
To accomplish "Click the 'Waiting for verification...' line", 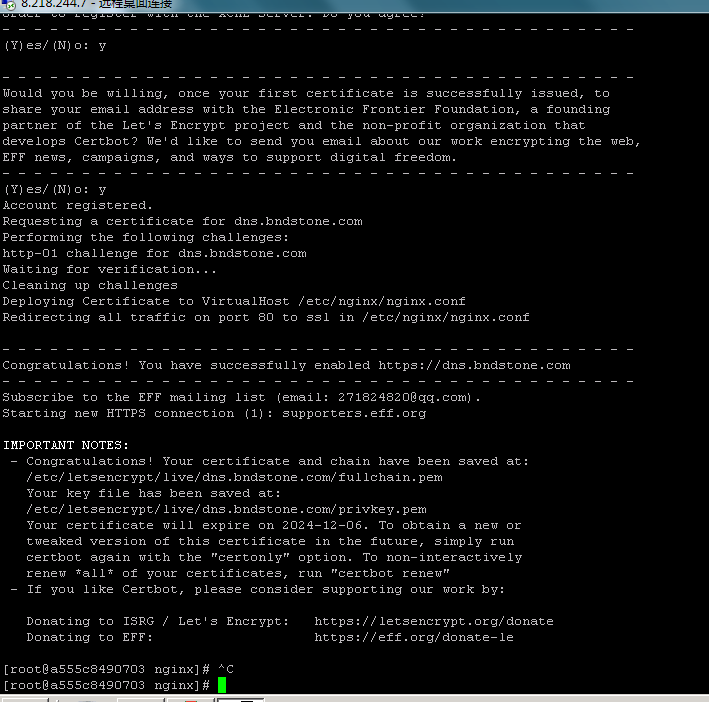I will (x=110, y=269).
